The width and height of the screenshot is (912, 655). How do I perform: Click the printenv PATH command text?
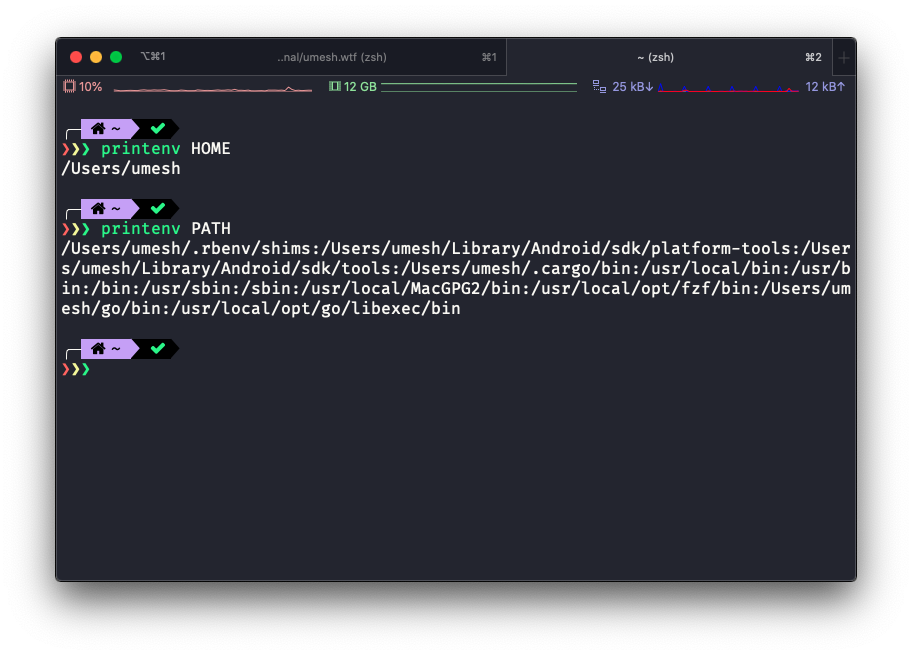pyautogui.click(x=166, y=228)
